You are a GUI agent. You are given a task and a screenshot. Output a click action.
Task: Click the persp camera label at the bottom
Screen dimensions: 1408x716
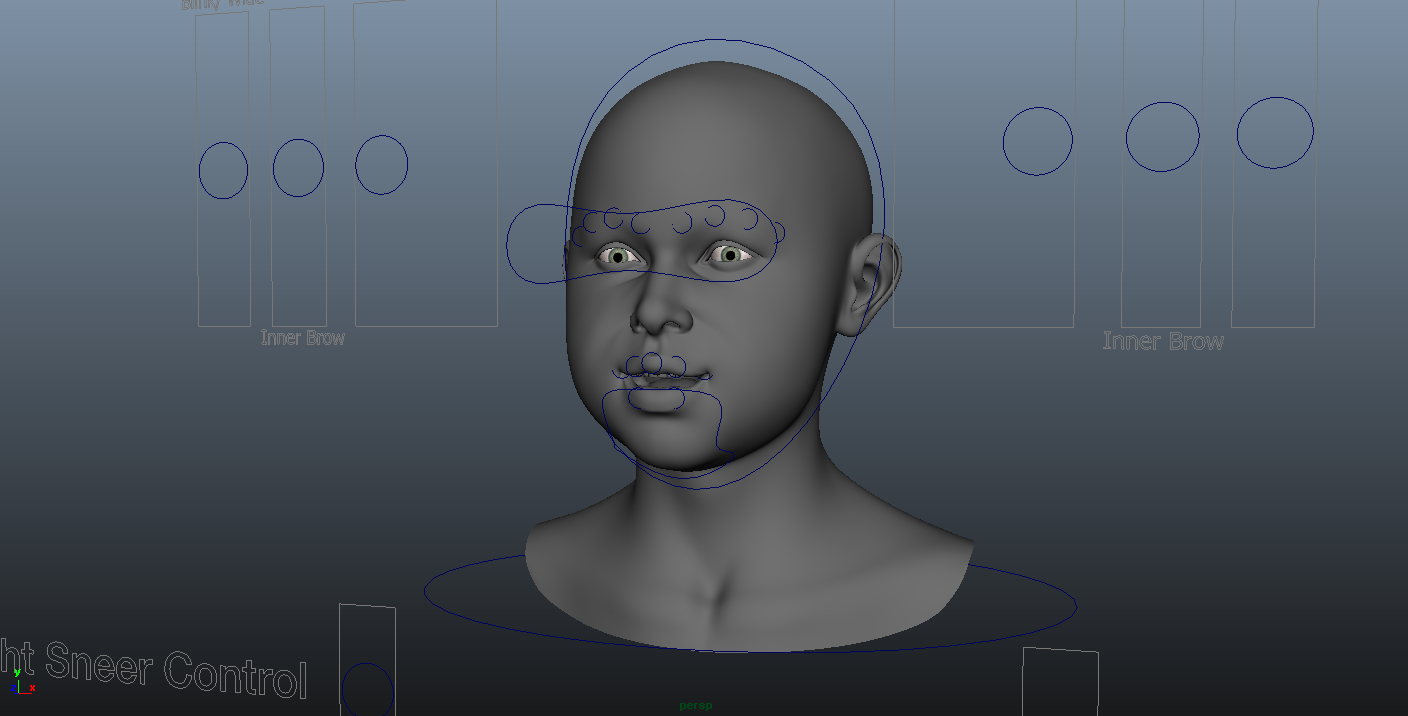click(x=697, y=704)
